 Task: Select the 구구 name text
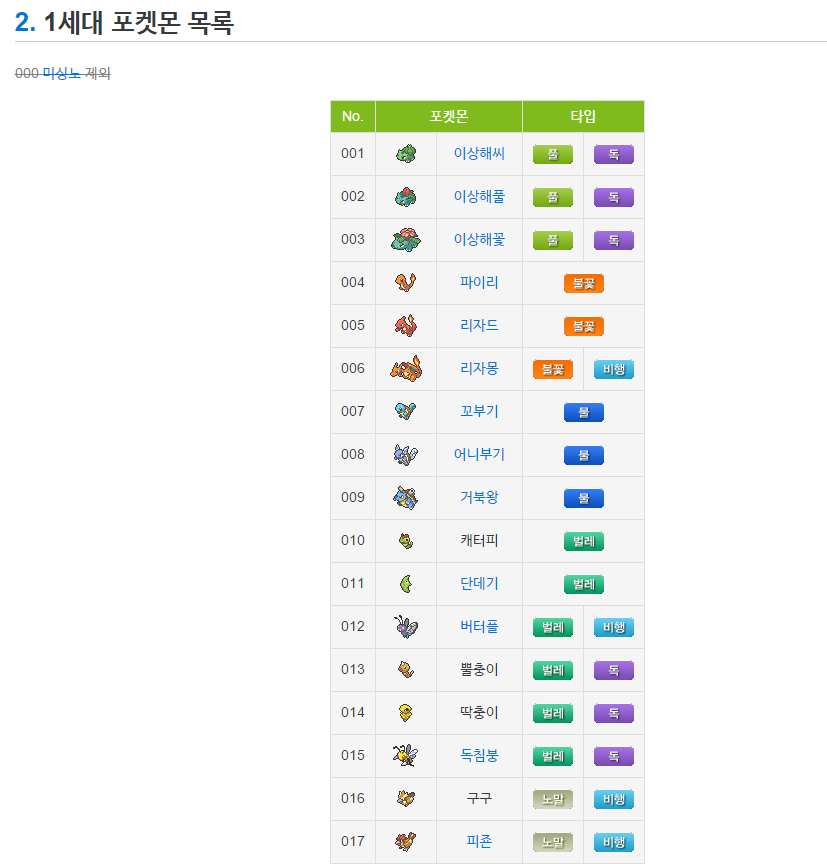click(x=479, y=798)
